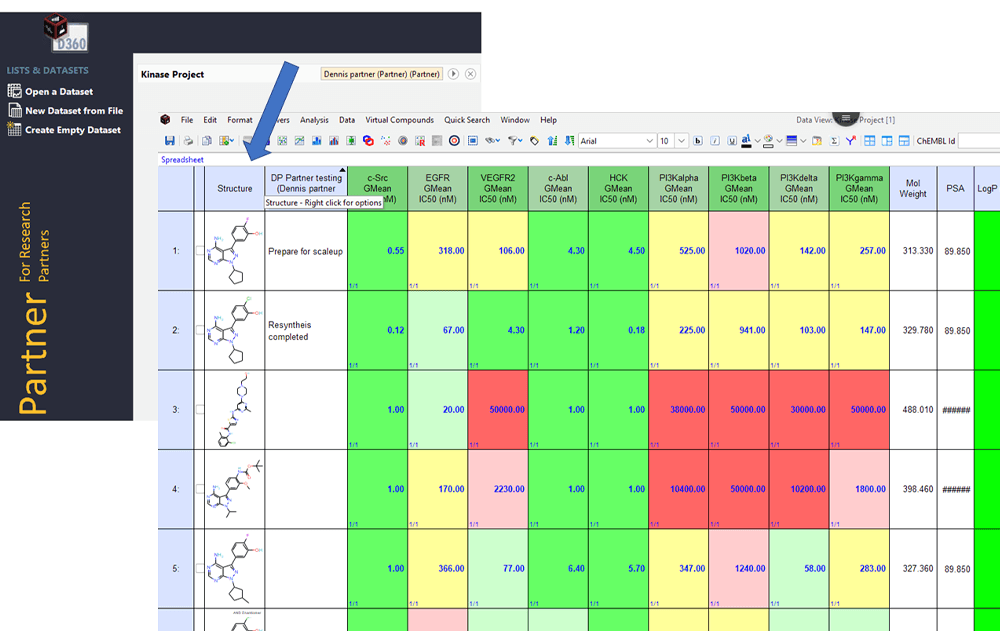Click the Copy icon in toolbar
This screenshot has height=641, width=1000.
point(207,141)
